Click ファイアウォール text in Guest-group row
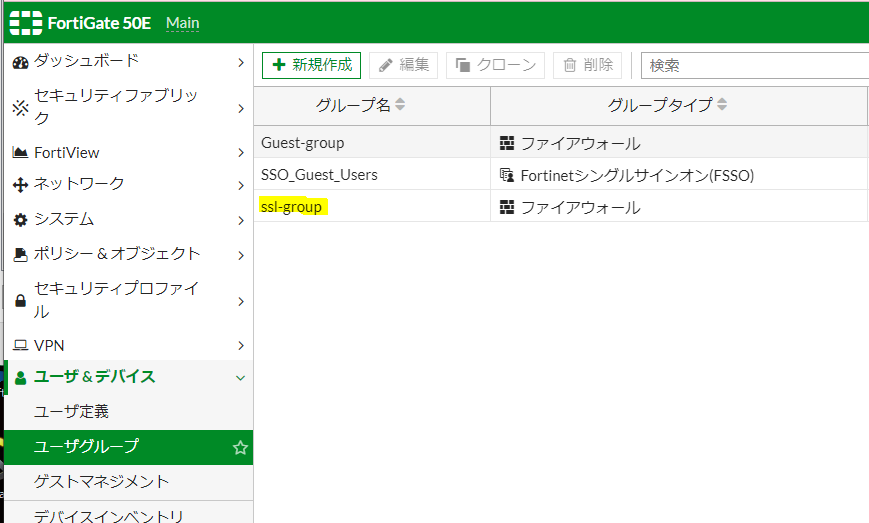The width and height of the screenshot is (869, 523). (580, 143)
